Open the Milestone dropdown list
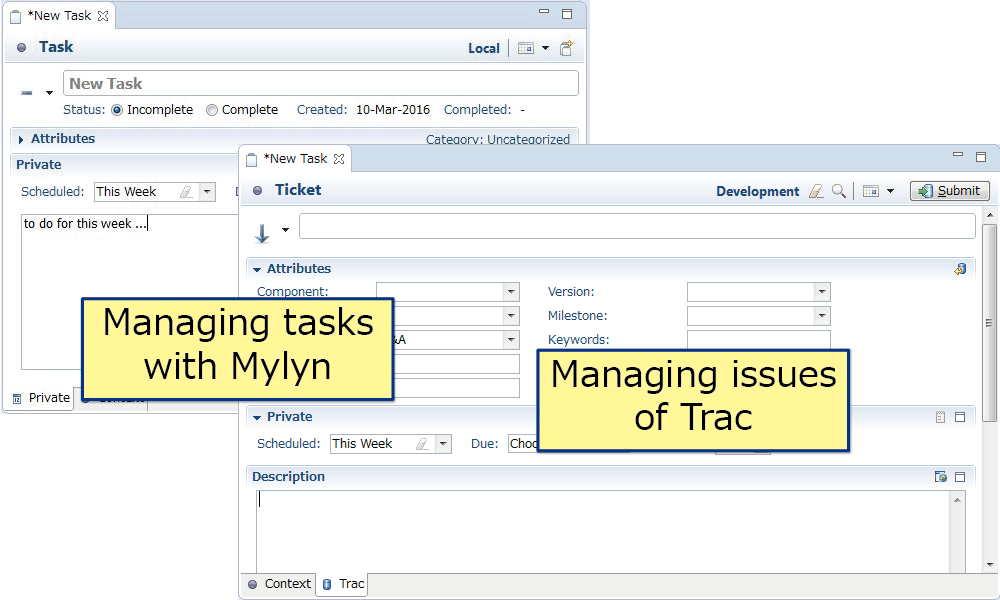The width and height of the screenshot is (1000, 600). tap(822, 316)
